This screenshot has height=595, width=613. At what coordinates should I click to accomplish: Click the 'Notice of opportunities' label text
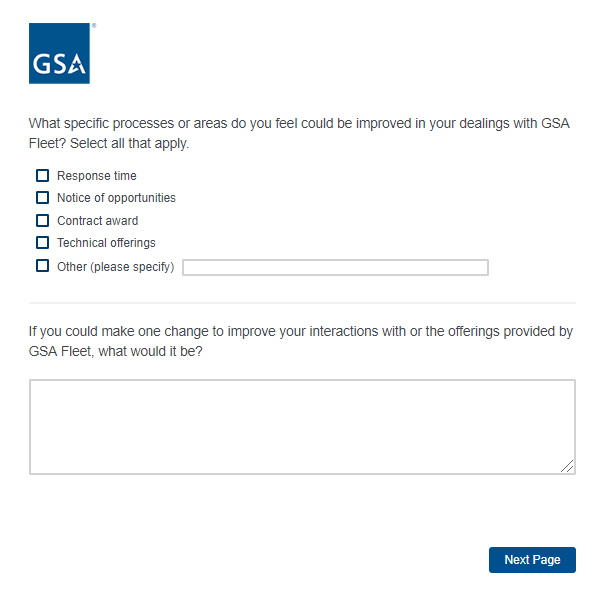(x=116, y=198)
